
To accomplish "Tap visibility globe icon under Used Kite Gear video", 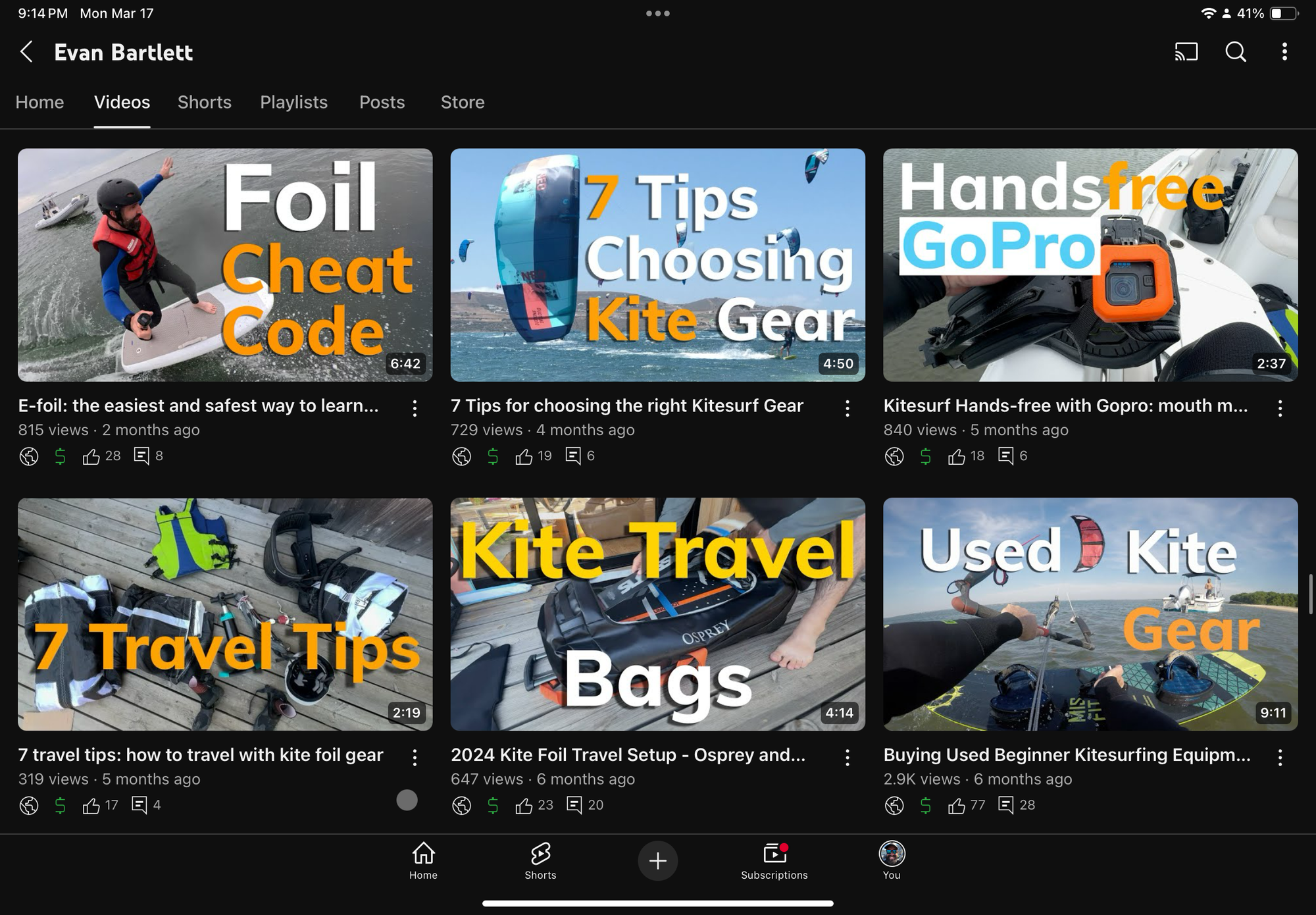I will pyautogui.click(x=894, y=805).
